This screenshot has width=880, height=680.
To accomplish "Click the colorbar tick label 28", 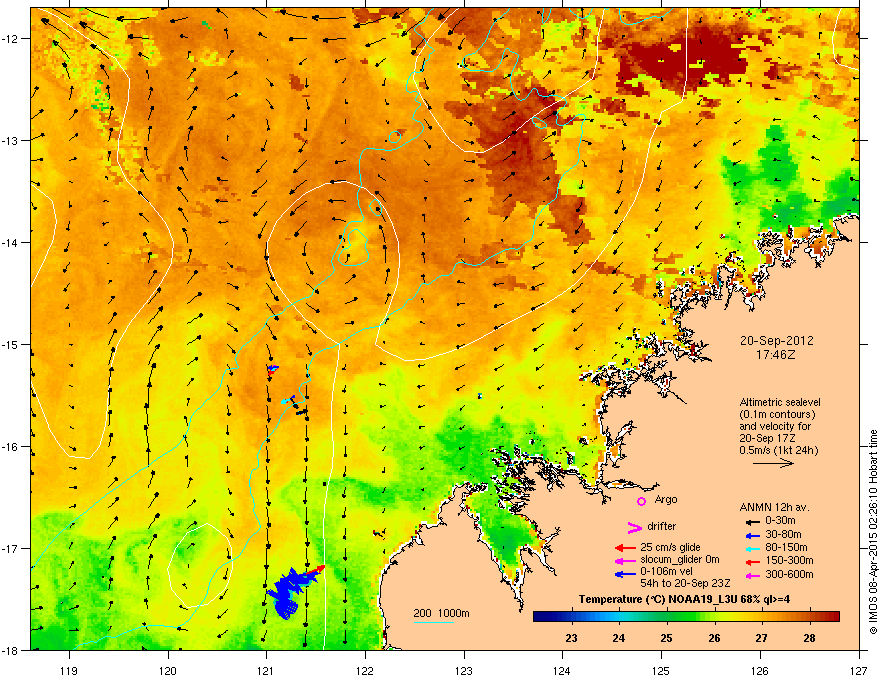I will [809, 638].
